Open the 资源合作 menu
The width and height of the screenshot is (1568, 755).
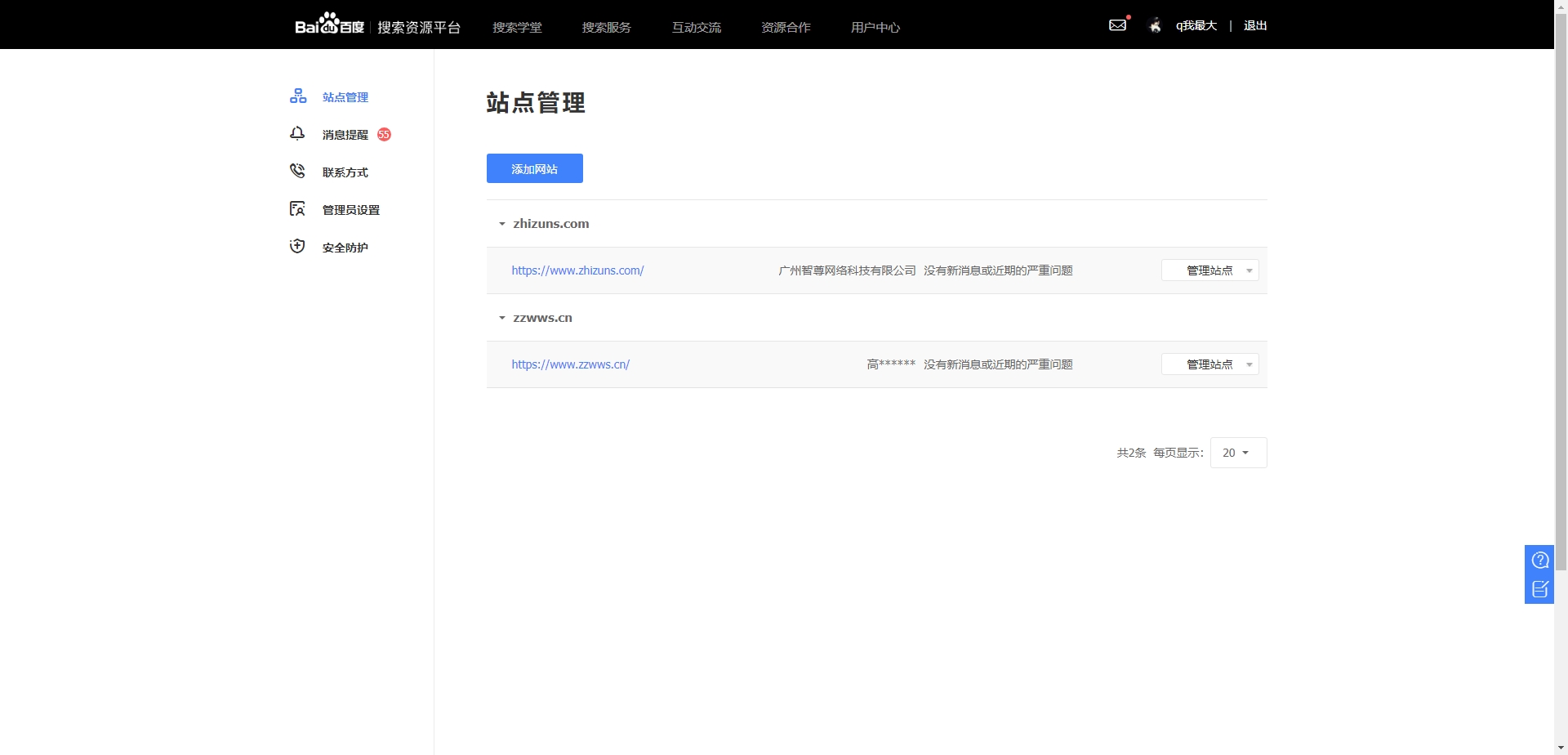point(786,27)
